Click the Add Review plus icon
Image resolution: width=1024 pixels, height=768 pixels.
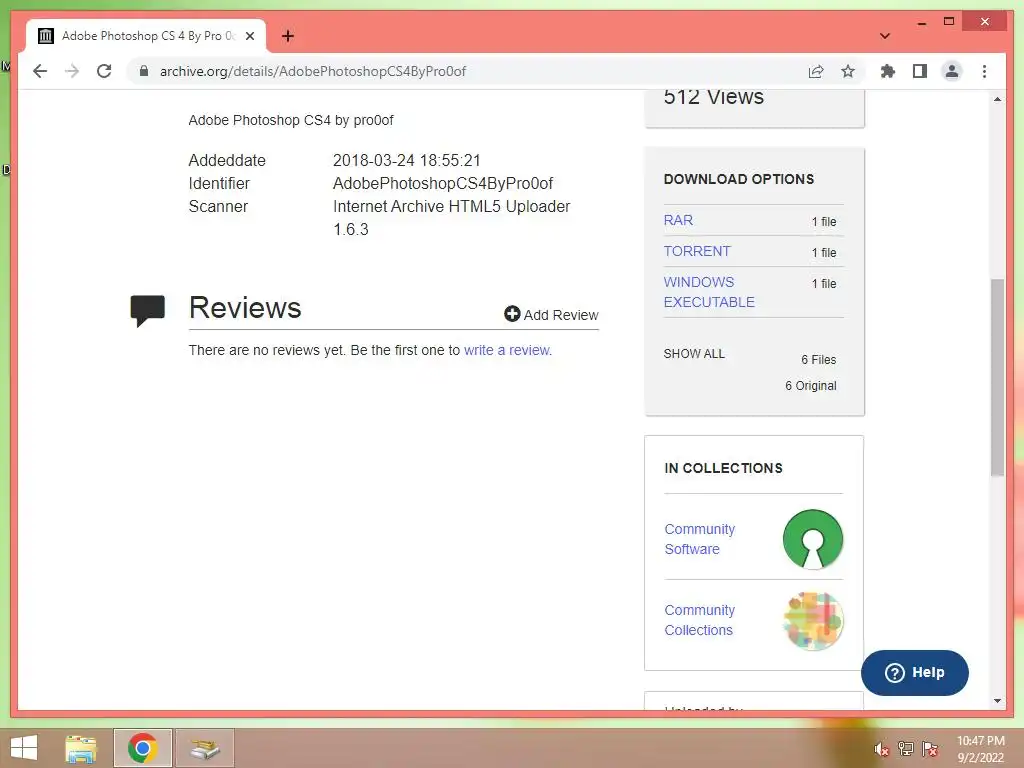[512, 314]
